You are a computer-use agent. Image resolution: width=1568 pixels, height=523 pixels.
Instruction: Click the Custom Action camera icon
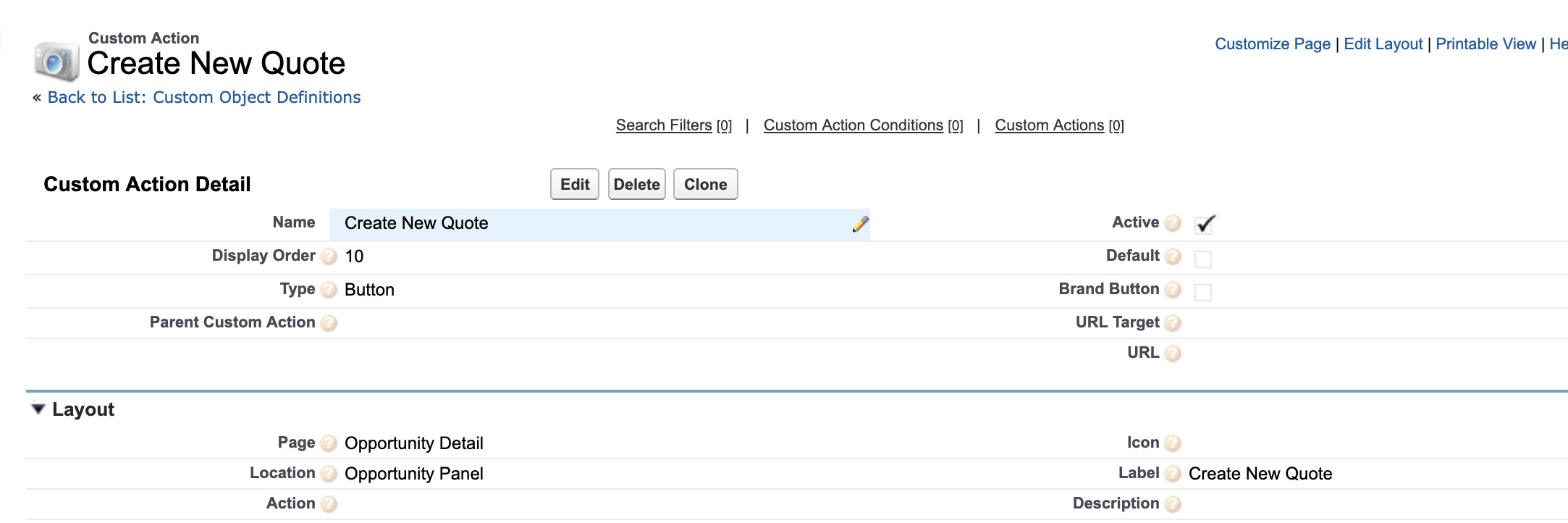(56, 61)
